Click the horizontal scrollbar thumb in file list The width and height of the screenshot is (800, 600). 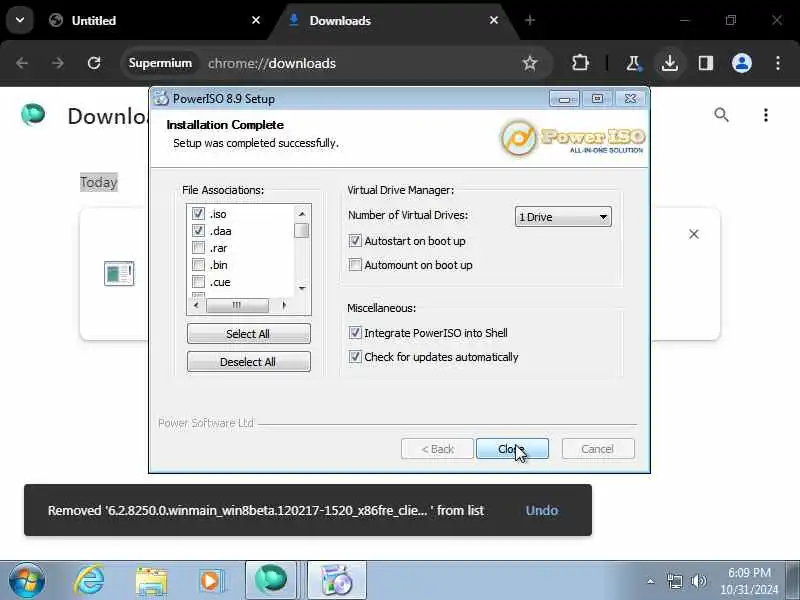[237, 305]
